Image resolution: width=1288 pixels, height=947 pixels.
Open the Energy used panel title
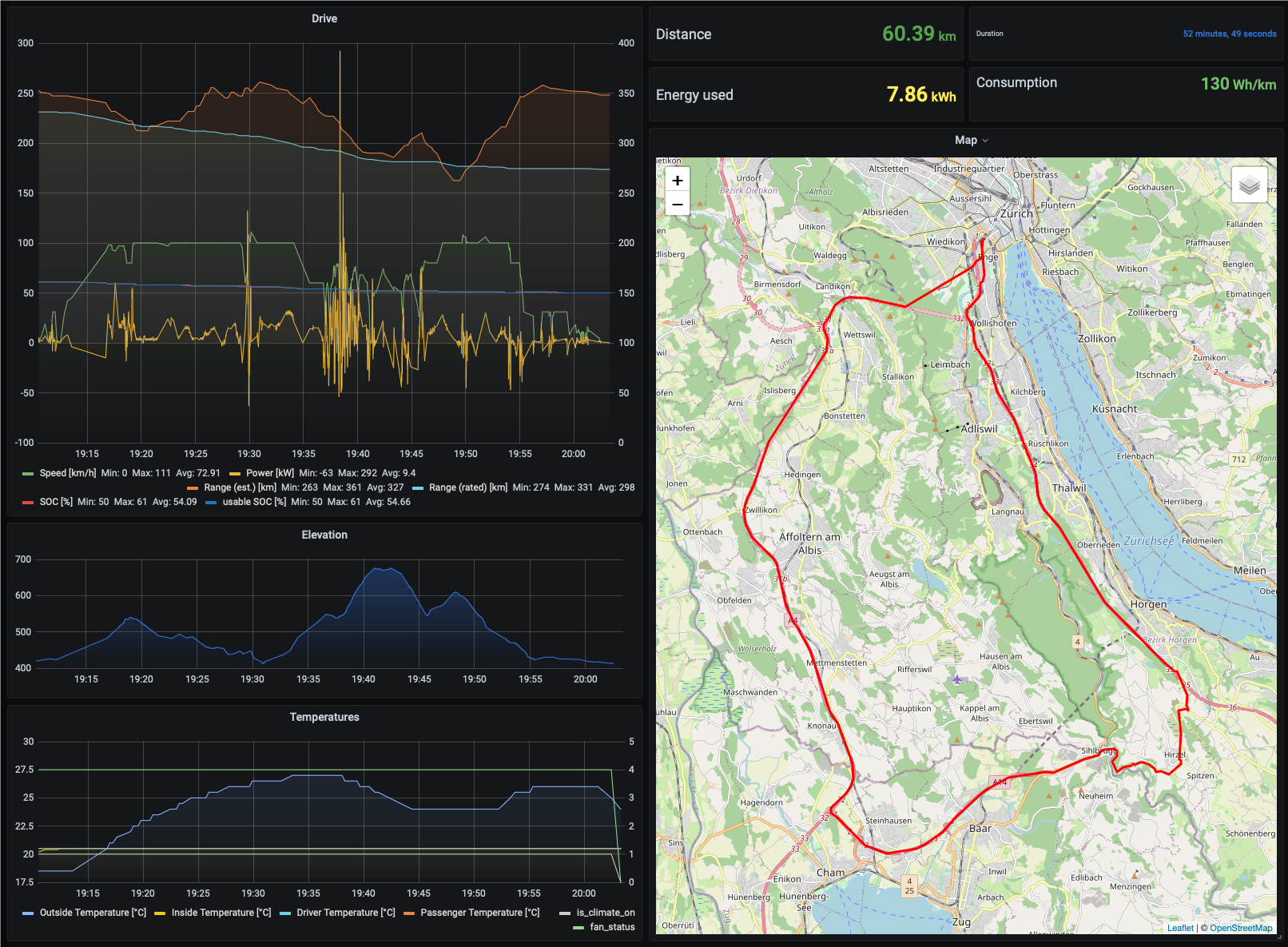[x=694, y=95]
